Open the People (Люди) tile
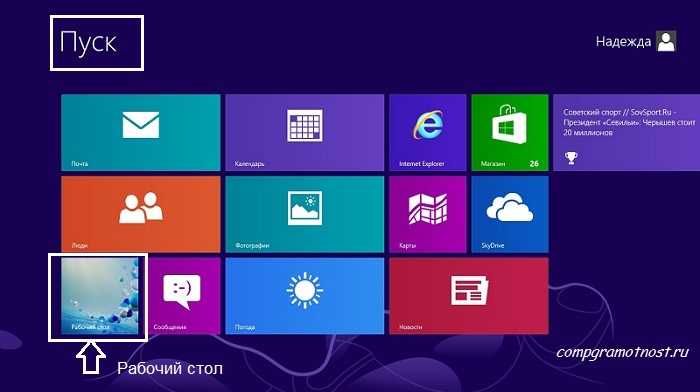 click(x=141, y=214)
